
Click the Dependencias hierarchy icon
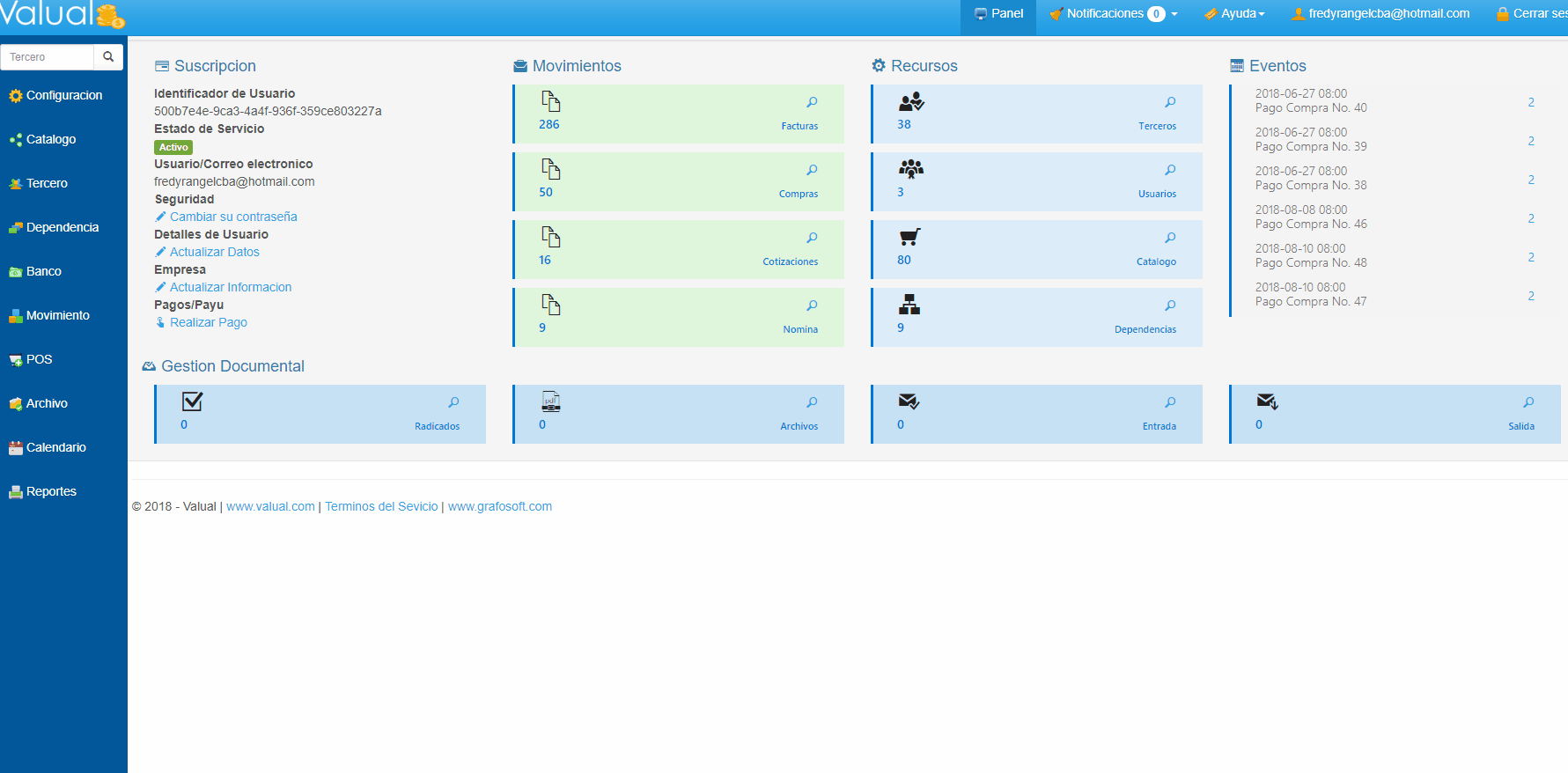(x=909, y=305)
